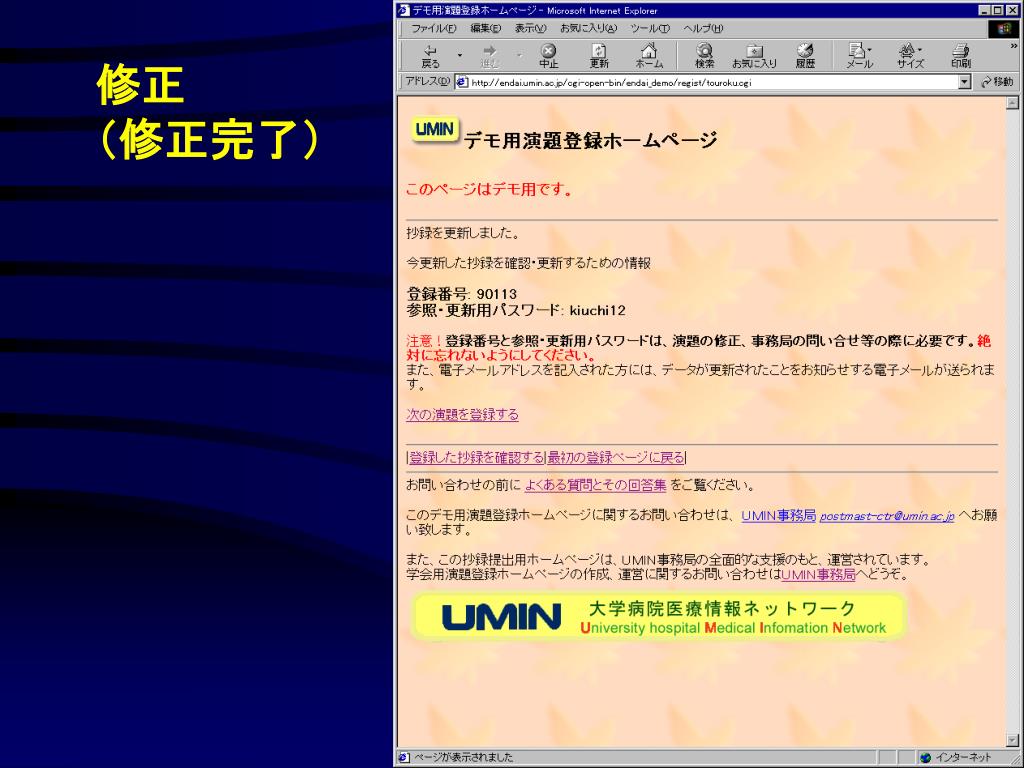
Task: Open the 編集(E) menu
Action: click(x=485, y=29)
